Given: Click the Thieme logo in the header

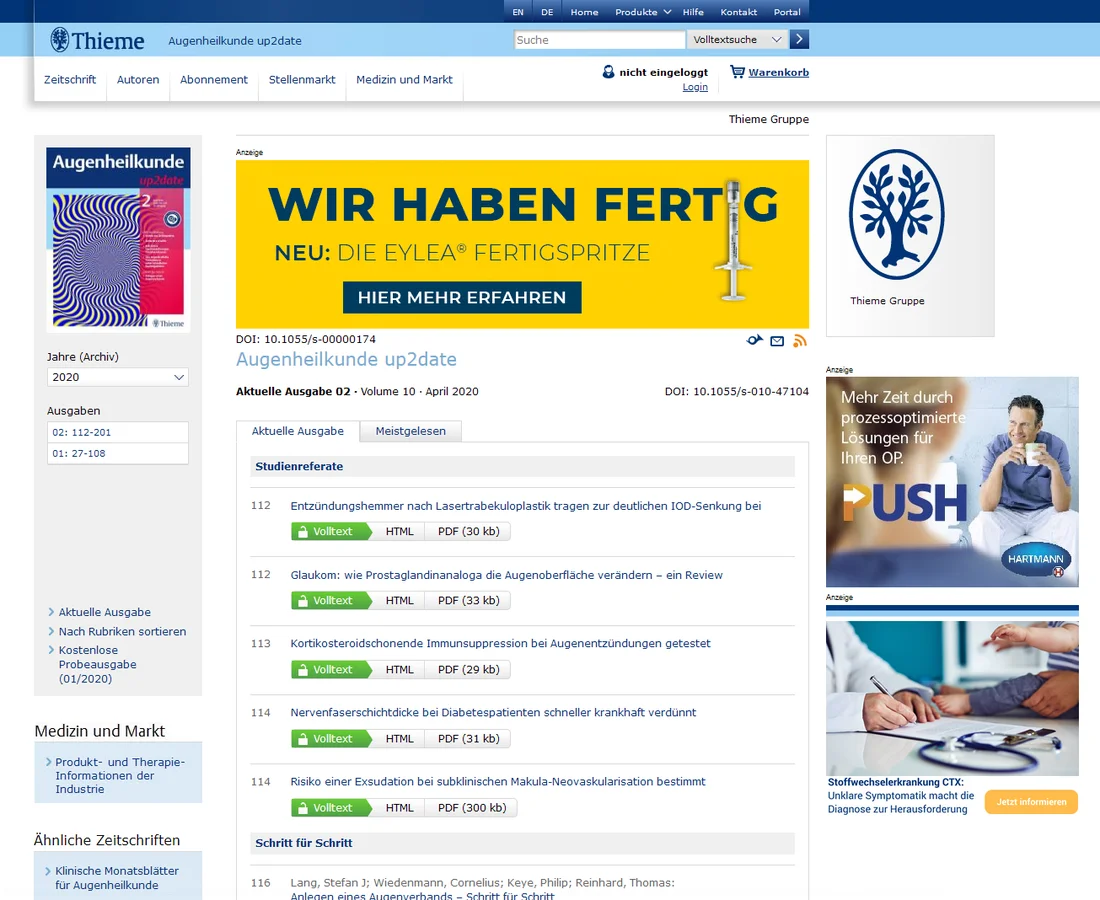Looking at the screenshot, I should click(x=96, y=40).
